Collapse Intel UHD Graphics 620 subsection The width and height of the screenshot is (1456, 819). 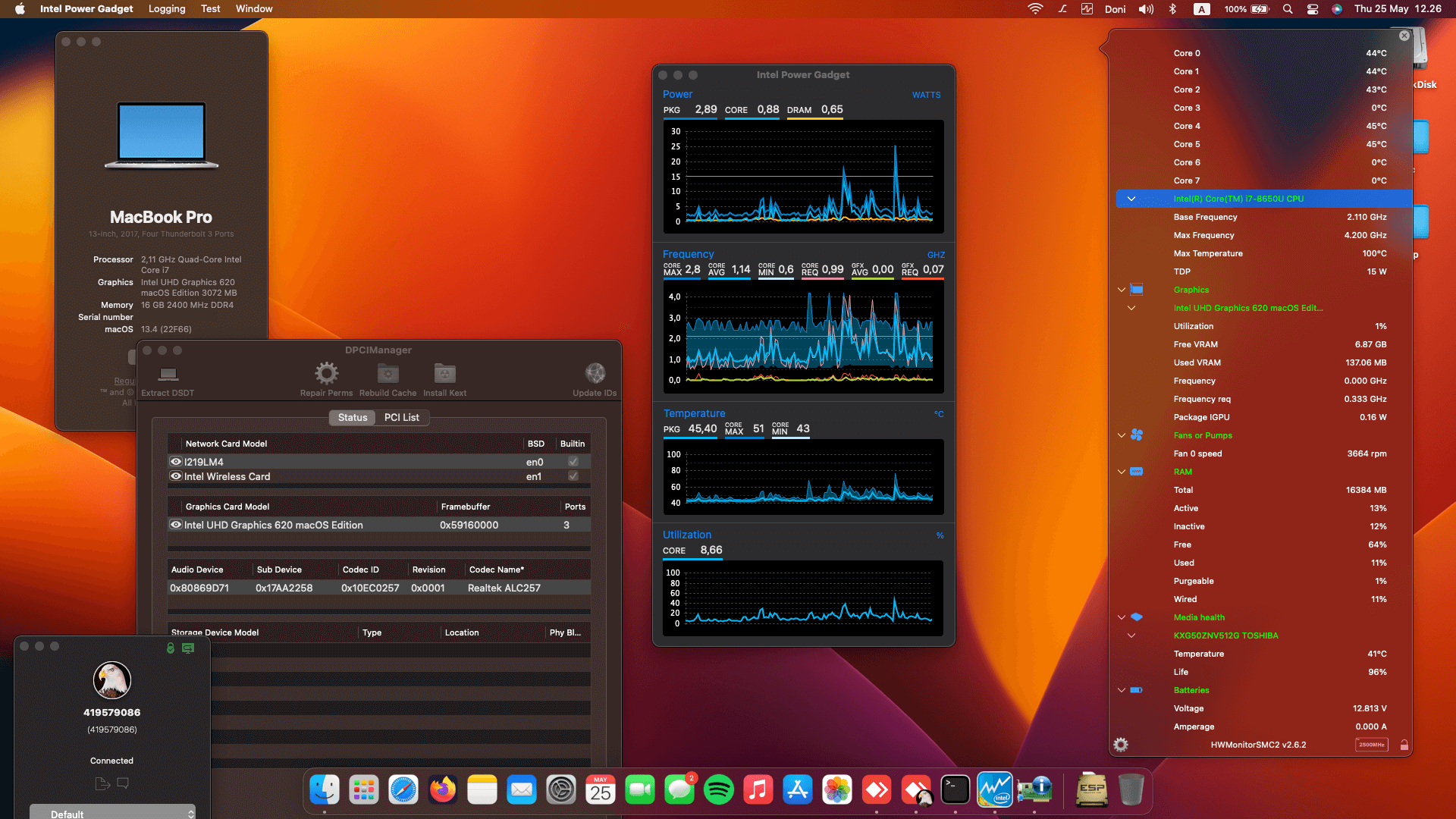1131,308
